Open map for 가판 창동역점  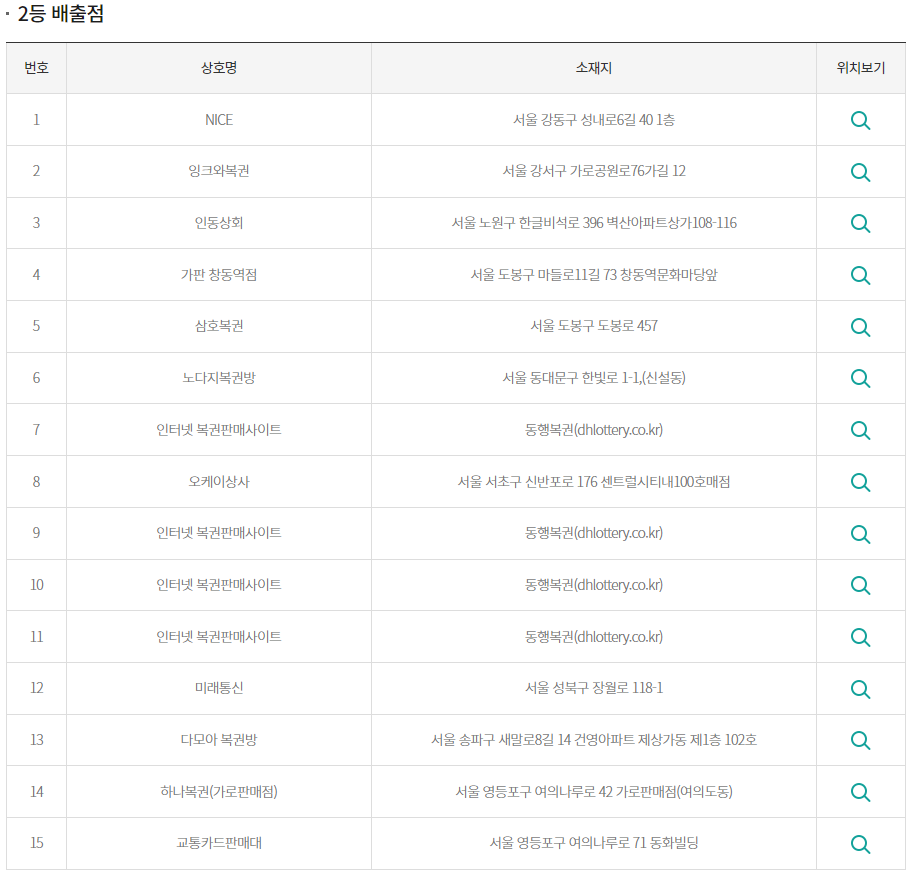click(x=860, y=275)
